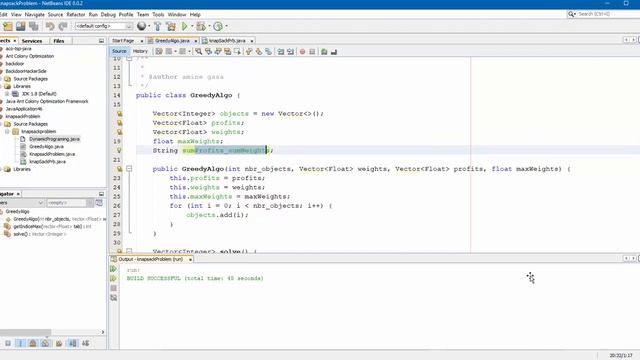Click the Find Selection magnifier icon in editor toolbar

coord(199,52)
